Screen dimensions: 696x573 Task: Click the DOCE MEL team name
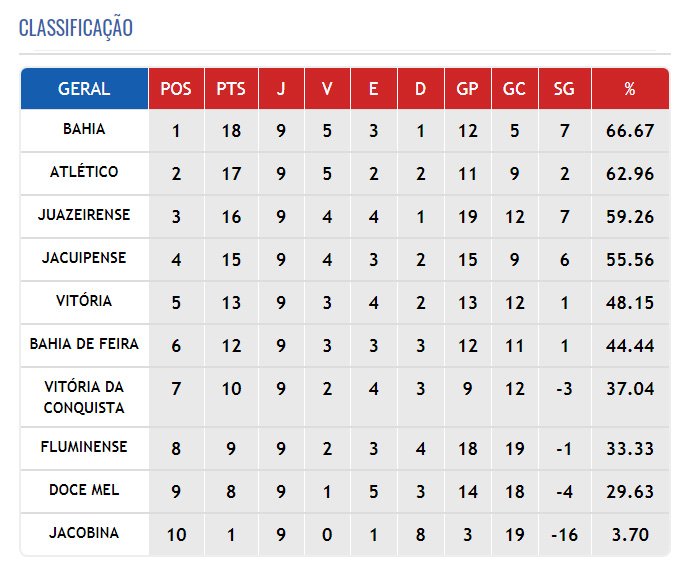pos(84,490)
